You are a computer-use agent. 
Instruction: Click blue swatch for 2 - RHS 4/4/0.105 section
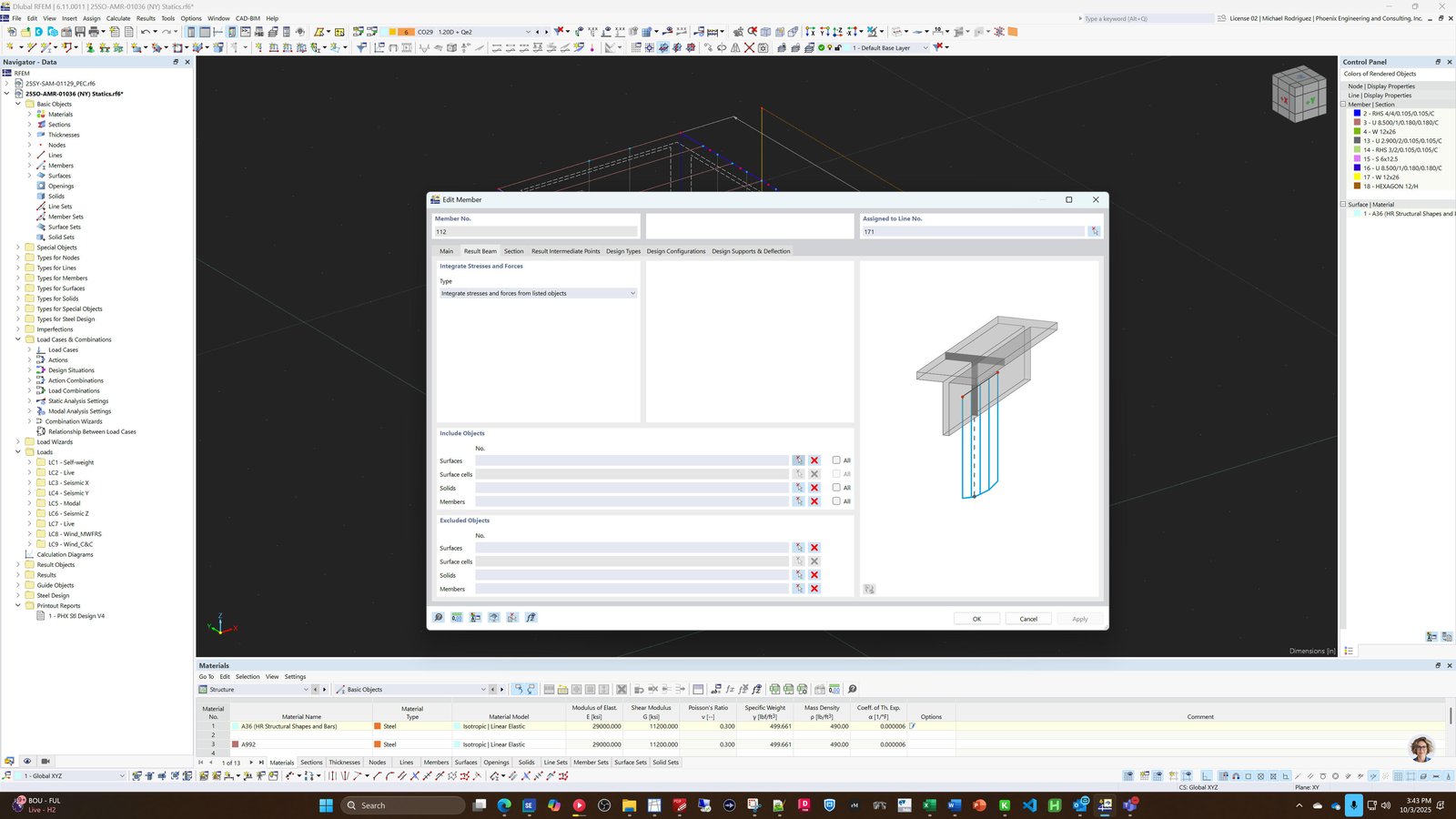1357,114
